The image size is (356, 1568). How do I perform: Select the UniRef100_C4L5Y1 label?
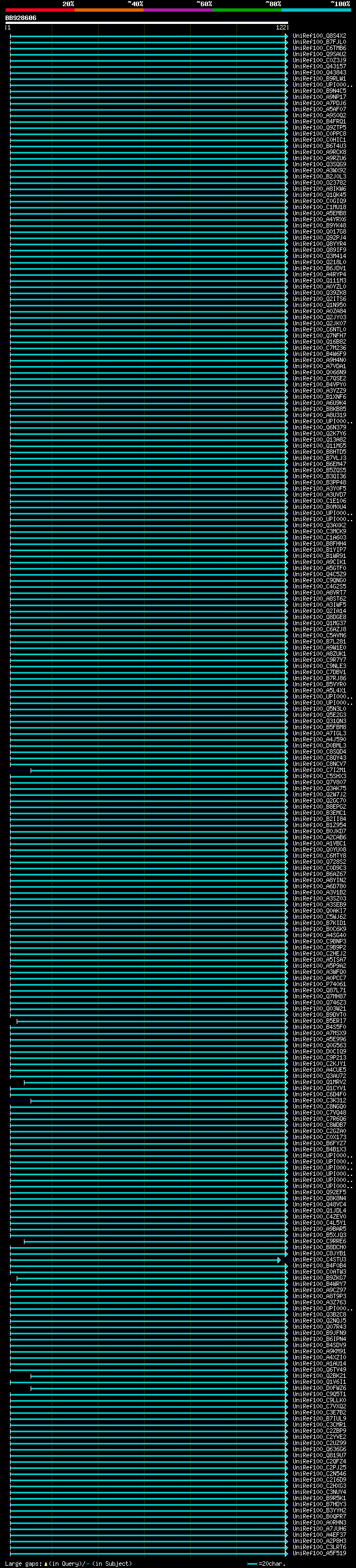319,1223
